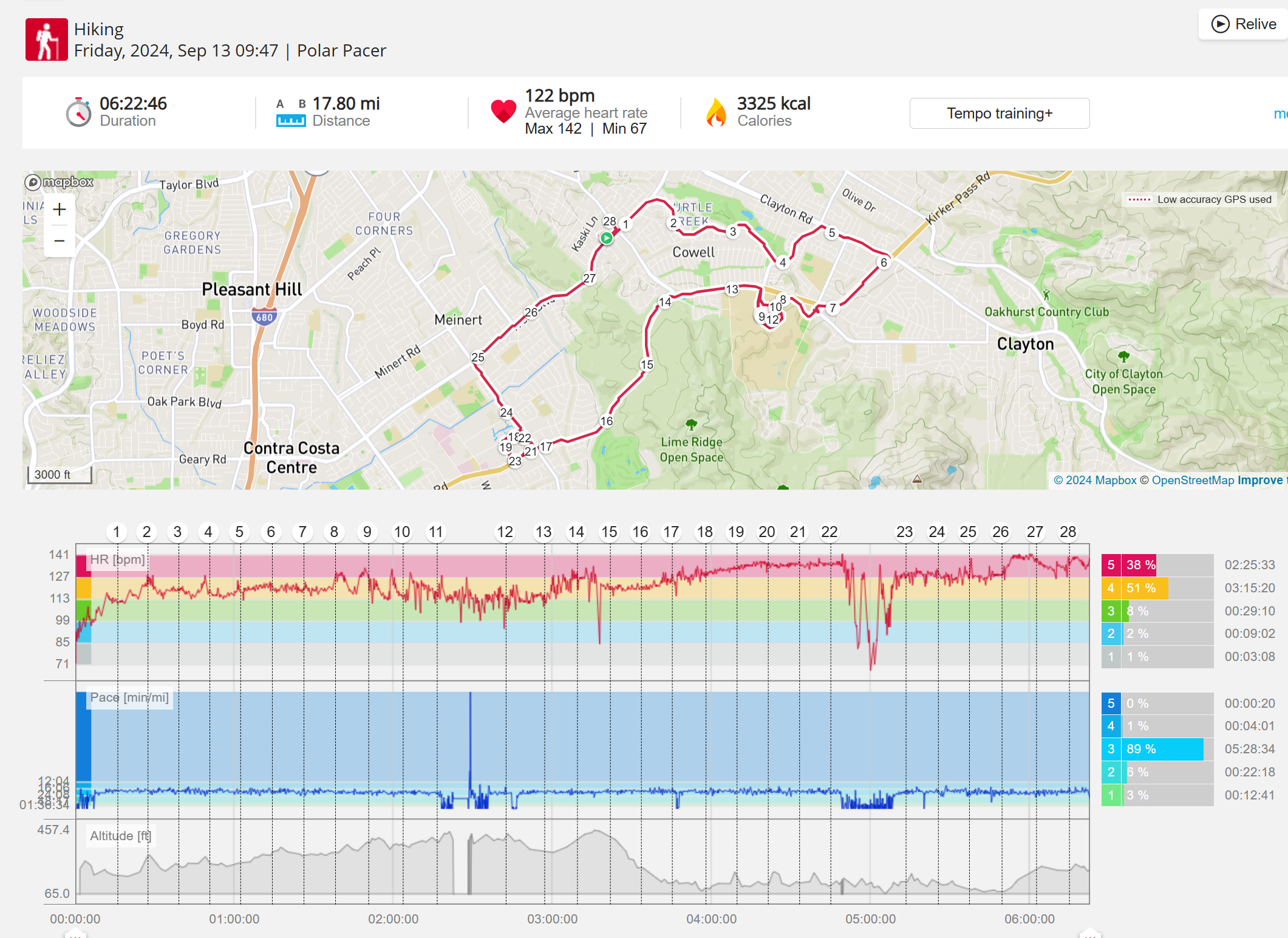
Task: Select lap 12 marker above chart
Action: pos(505,532)
